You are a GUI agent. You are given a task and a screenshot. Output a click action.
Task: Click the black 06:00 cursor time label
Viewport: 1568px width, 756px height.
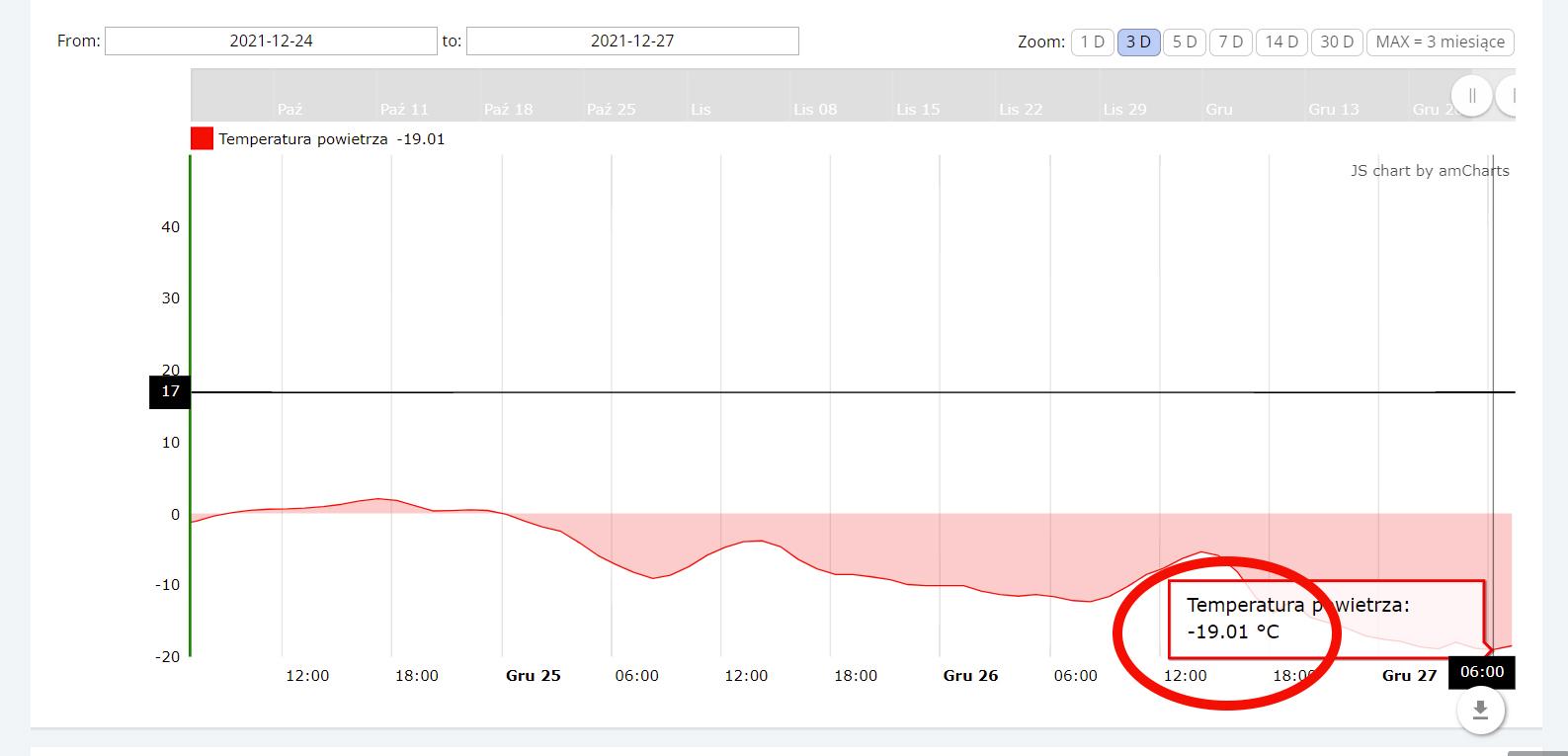(1481, 672)
